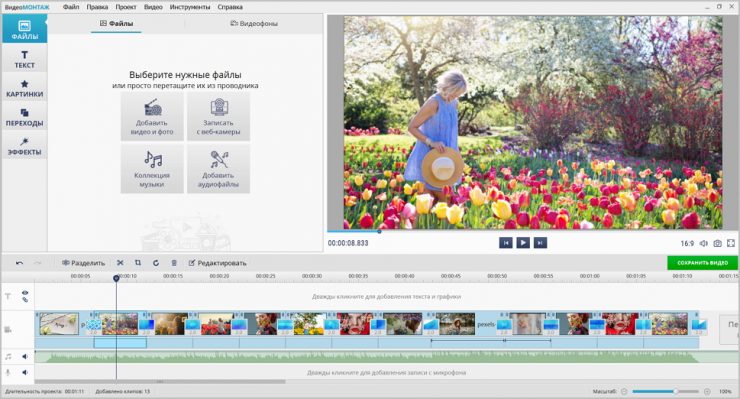The height and width of the screenshot is (399, 740).
Task: Open the Проект menu
Action: 126,7
